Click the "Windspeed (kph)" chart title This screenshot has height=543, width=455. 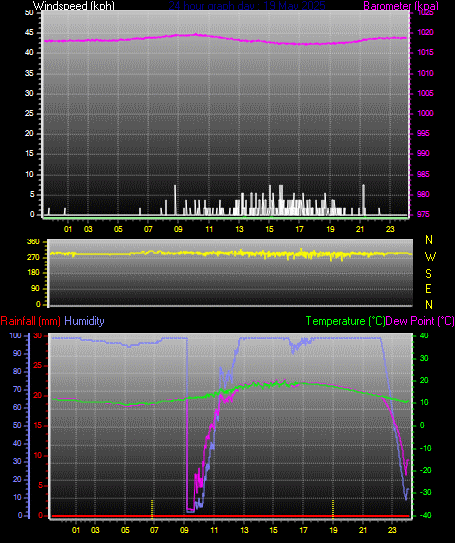(73, 6)
